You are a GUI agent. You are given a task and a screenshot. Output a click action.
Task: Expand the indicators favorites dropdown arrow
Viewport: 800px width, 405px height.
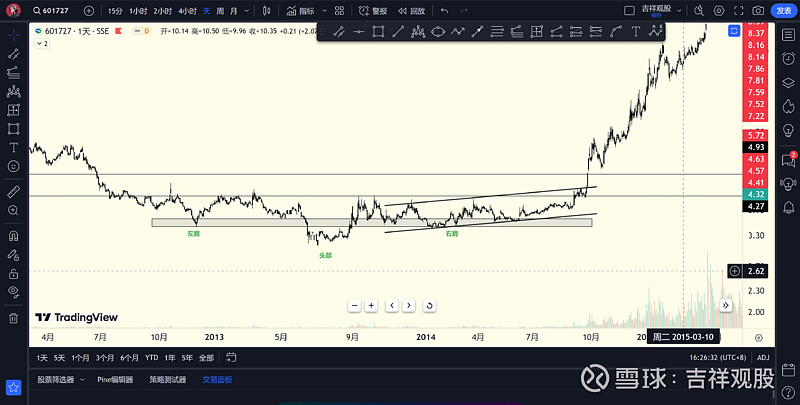click(324, 11)
